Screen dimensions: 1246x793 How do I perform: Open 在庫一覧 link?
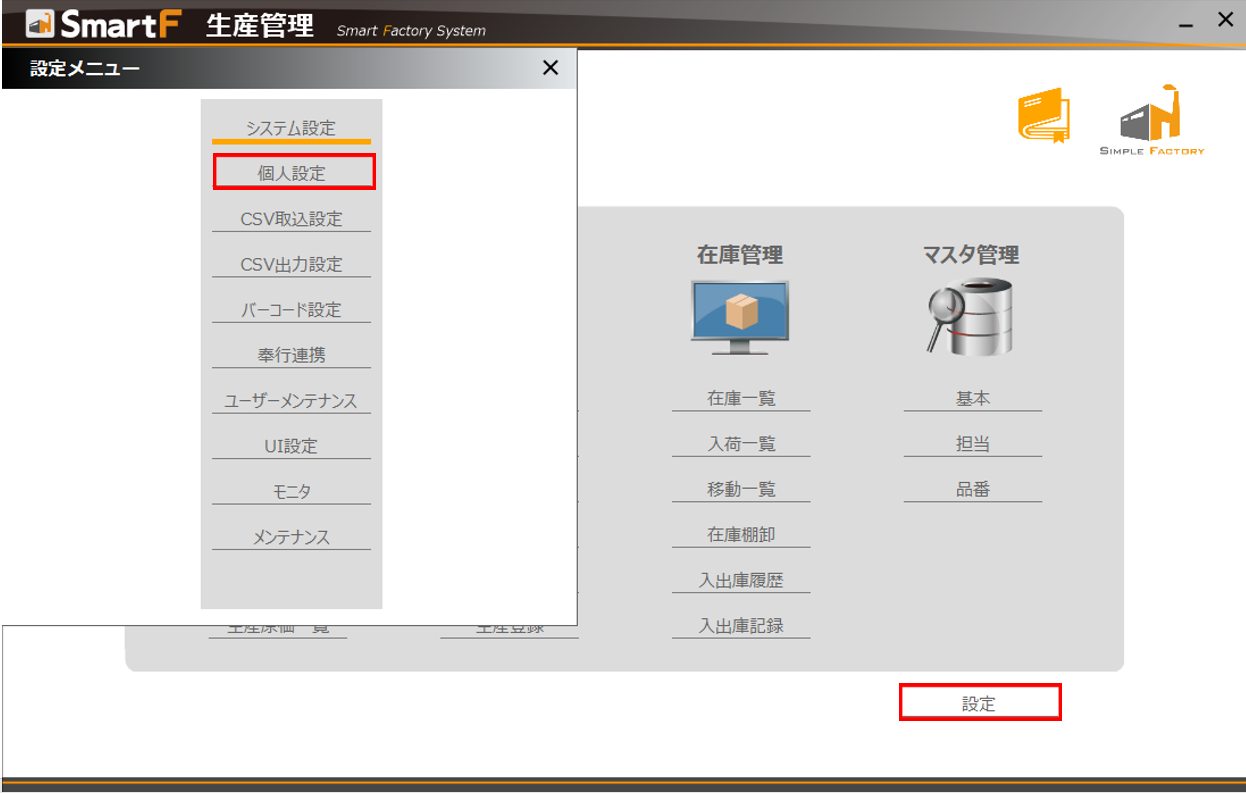coord(741,398)
